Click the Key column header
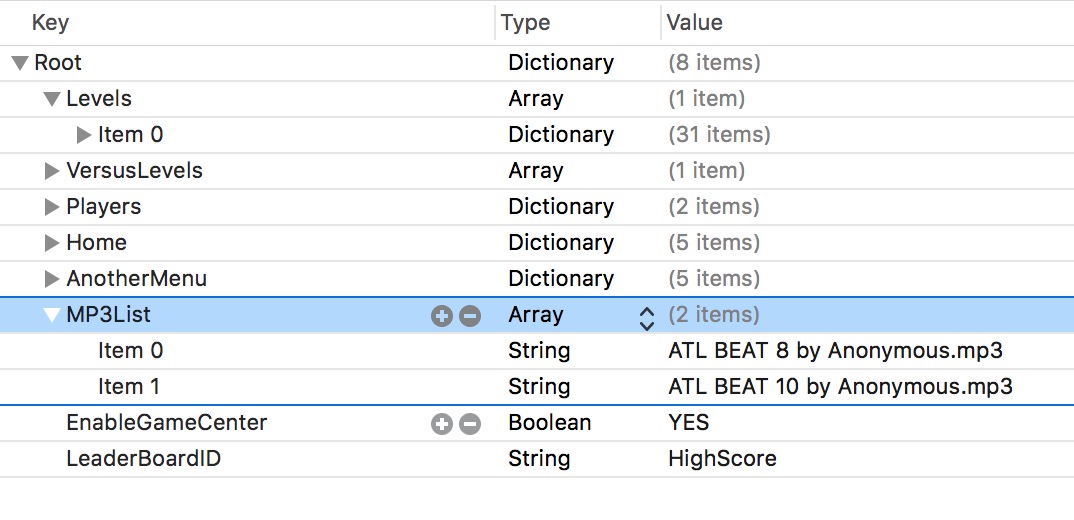The width and height of the screenshot is (1074, 520). 50,22
